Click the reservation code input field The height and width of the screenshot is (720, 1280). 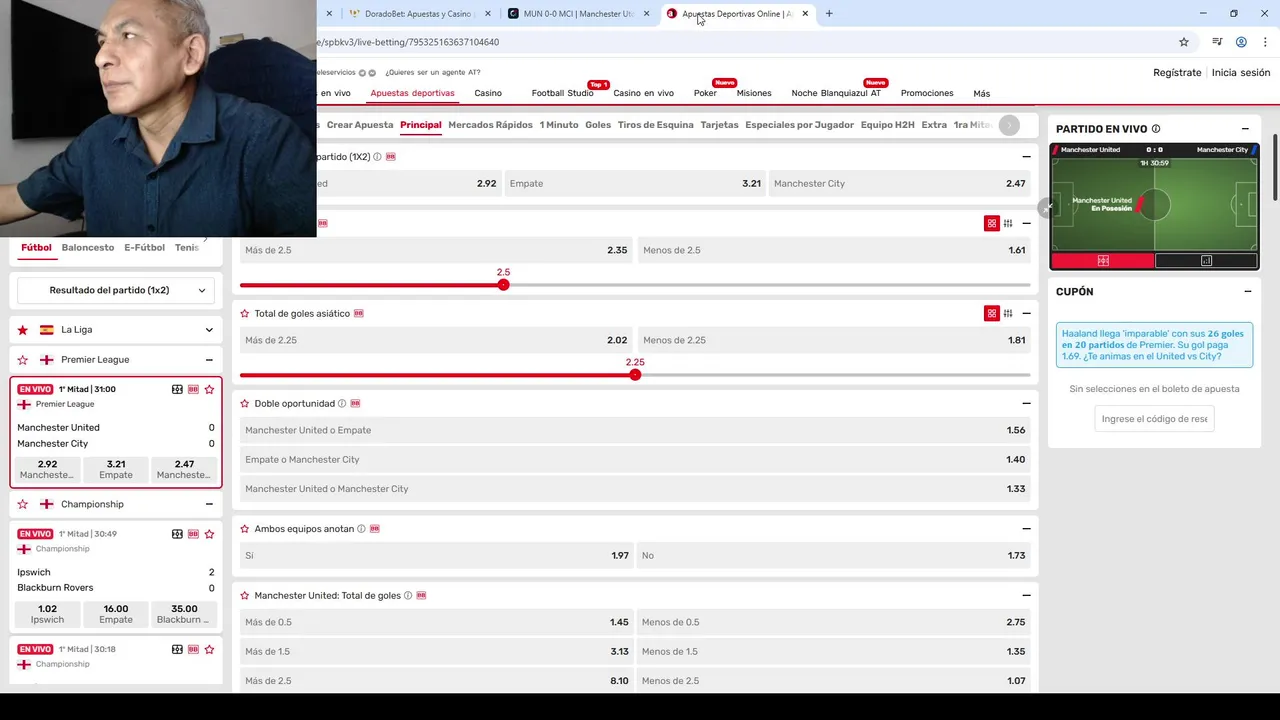[x=1154, y=419]
